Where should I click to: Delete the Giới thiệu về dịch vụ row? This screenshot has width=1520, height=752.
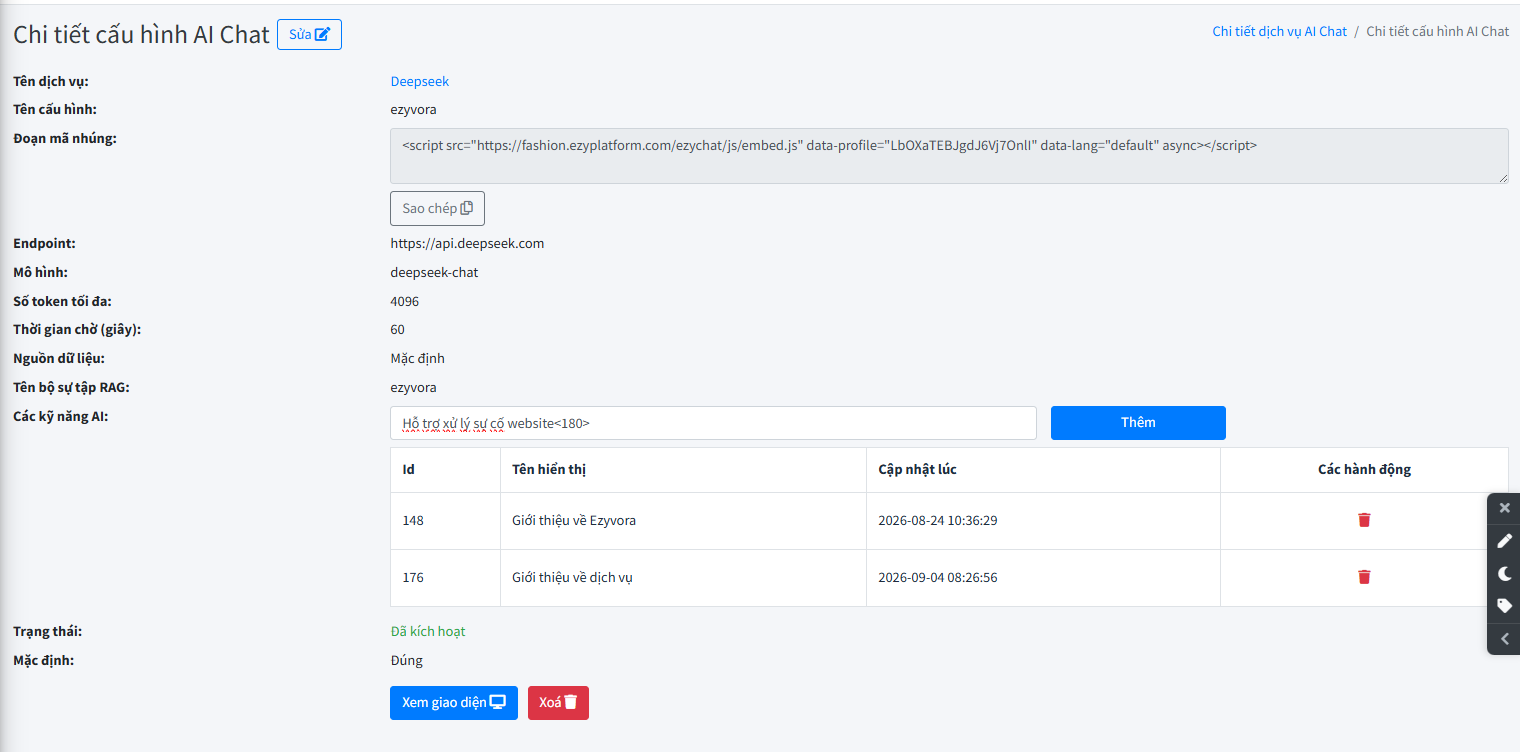click(x=1364, y=577)
